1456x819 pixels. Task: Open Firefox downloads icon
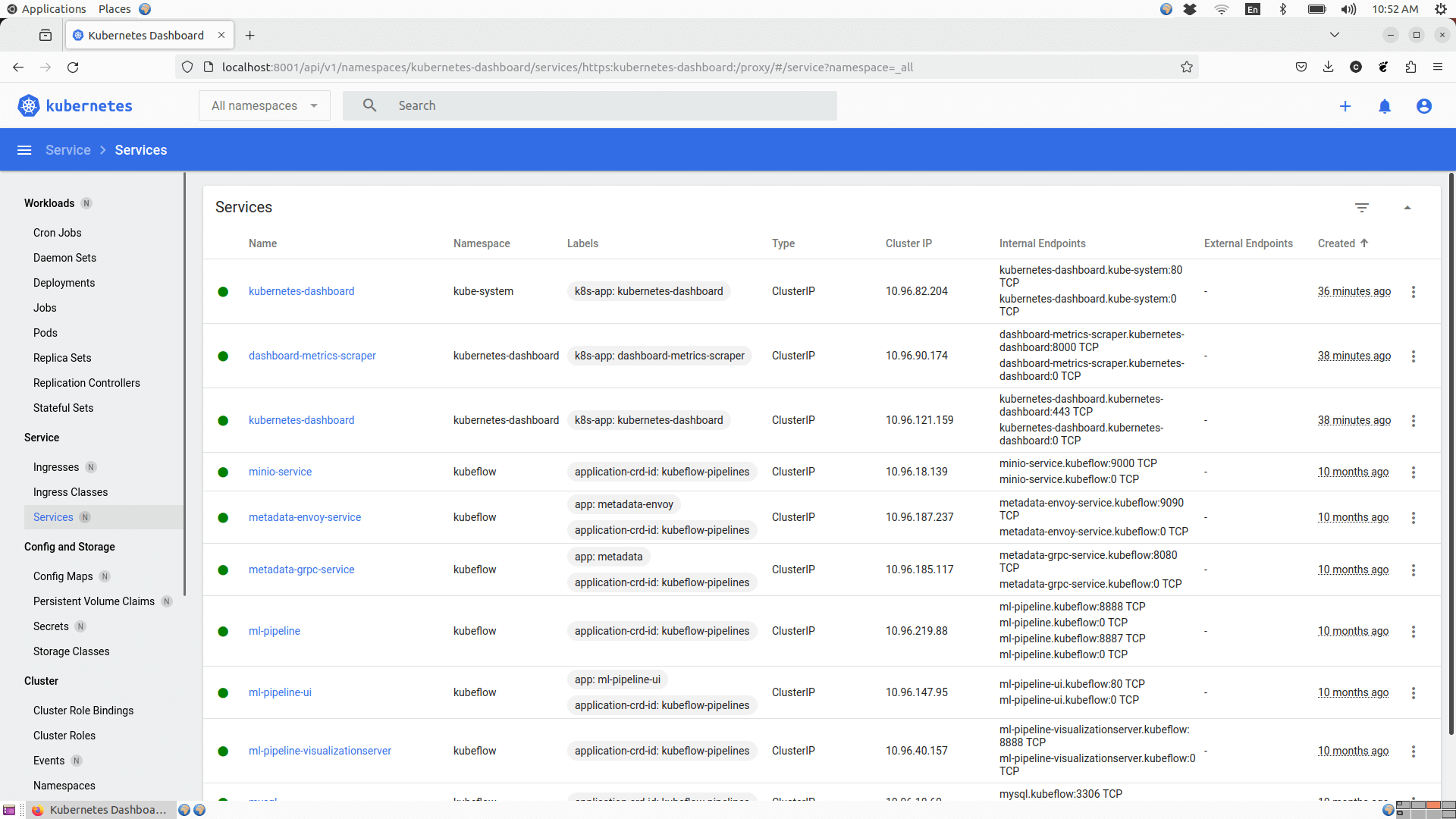pyautogui.click(x=1329, y=67)
